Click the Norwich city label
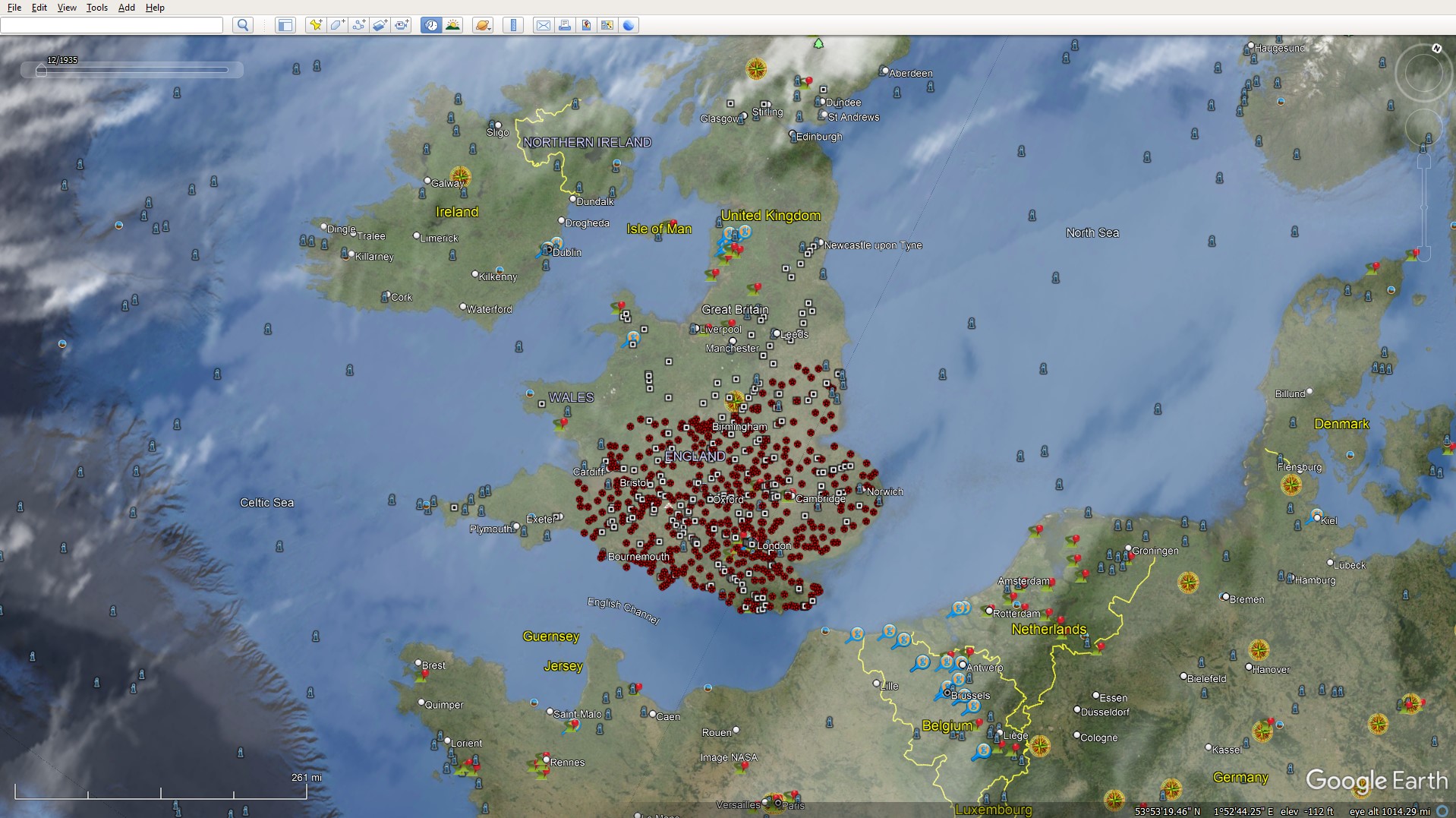 [885, 491]
